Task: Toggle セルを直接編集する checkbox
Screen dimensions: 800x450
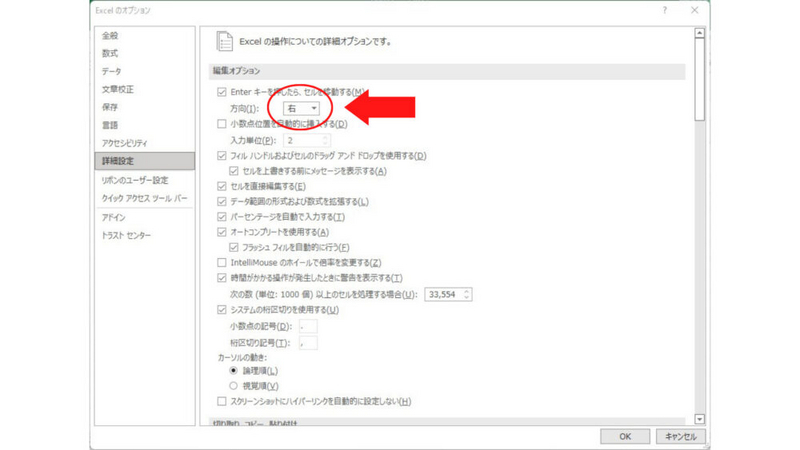Action: click(x=221, y=186)
